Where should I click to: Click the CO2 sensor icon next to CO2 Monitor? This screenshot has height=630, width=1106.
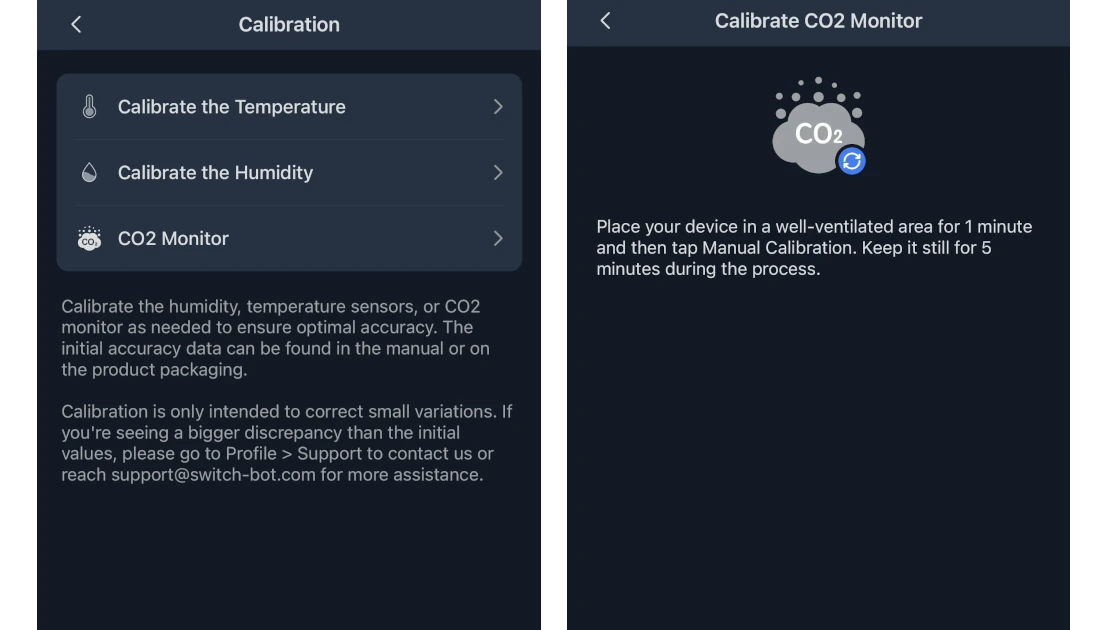[89, 238]
